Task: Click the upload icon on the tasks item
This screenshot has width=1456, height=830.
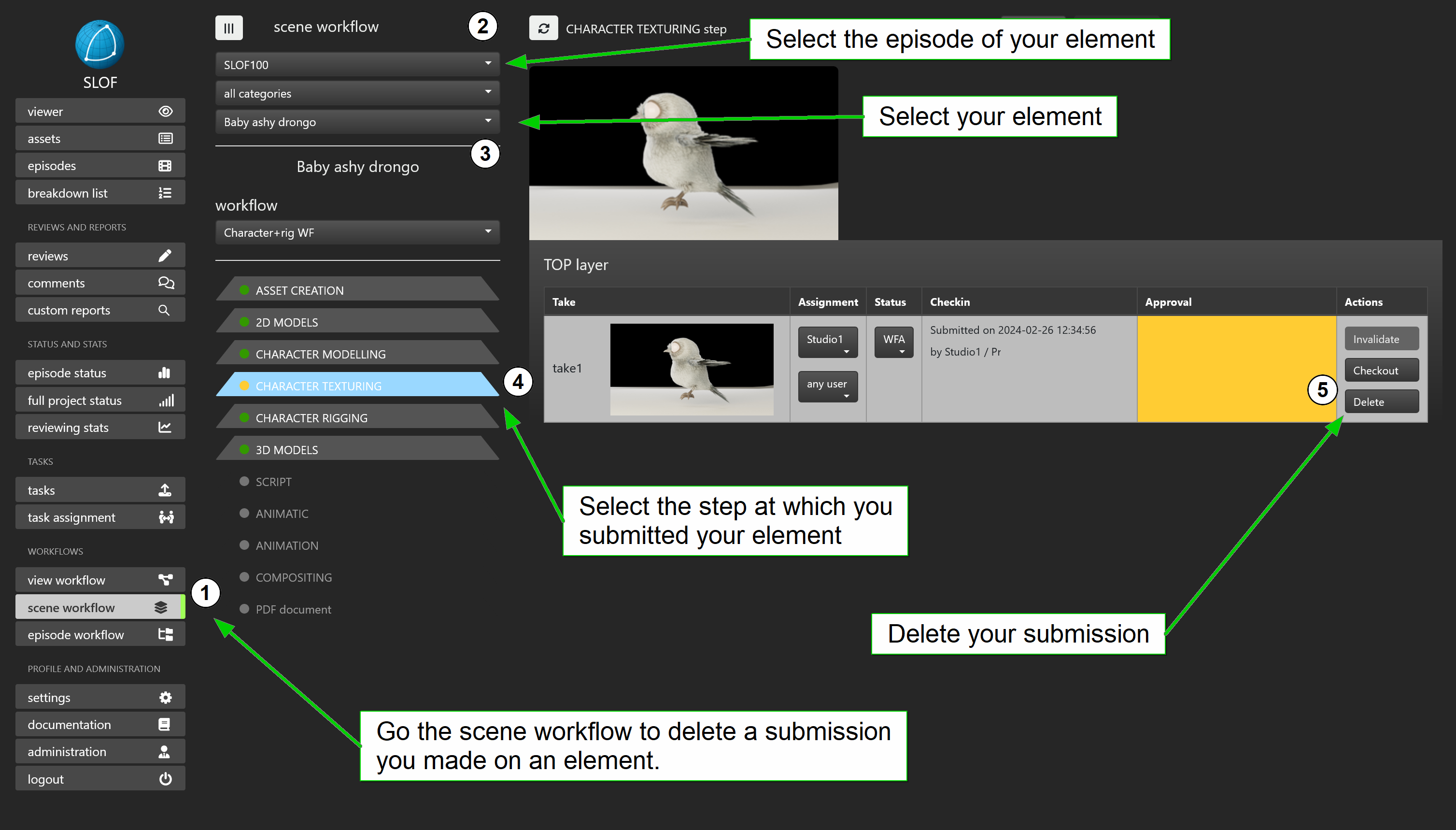Action: click(x=165, y=490)
